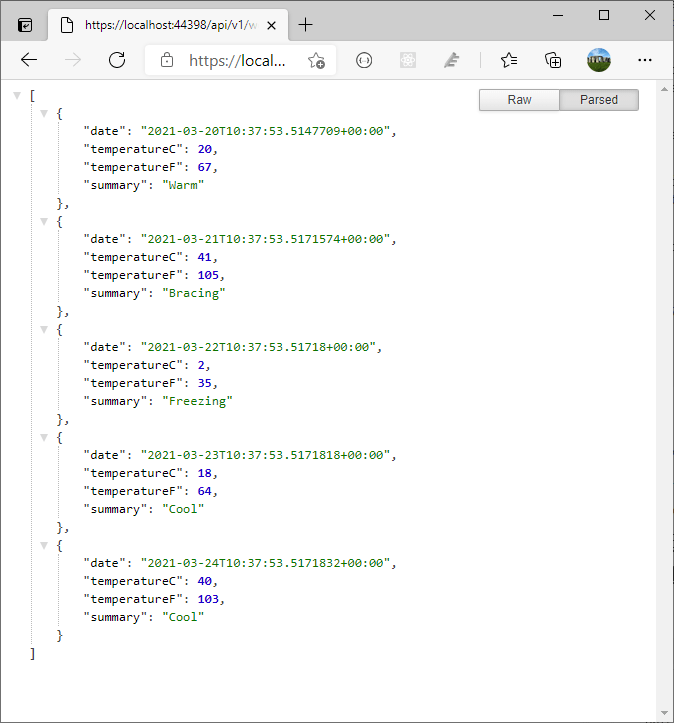Viewport: 674px width, 723px height.
Task: Select temperatureF value 103
Action: [208, 599]
